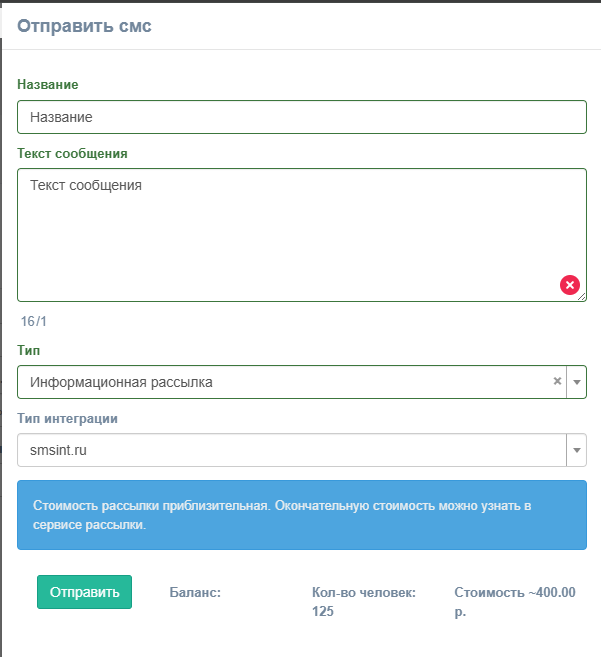This screenshot has width=601, height=657.
Task: Open the Тип интеграции dropdown arrow
Action: point(577,450)
